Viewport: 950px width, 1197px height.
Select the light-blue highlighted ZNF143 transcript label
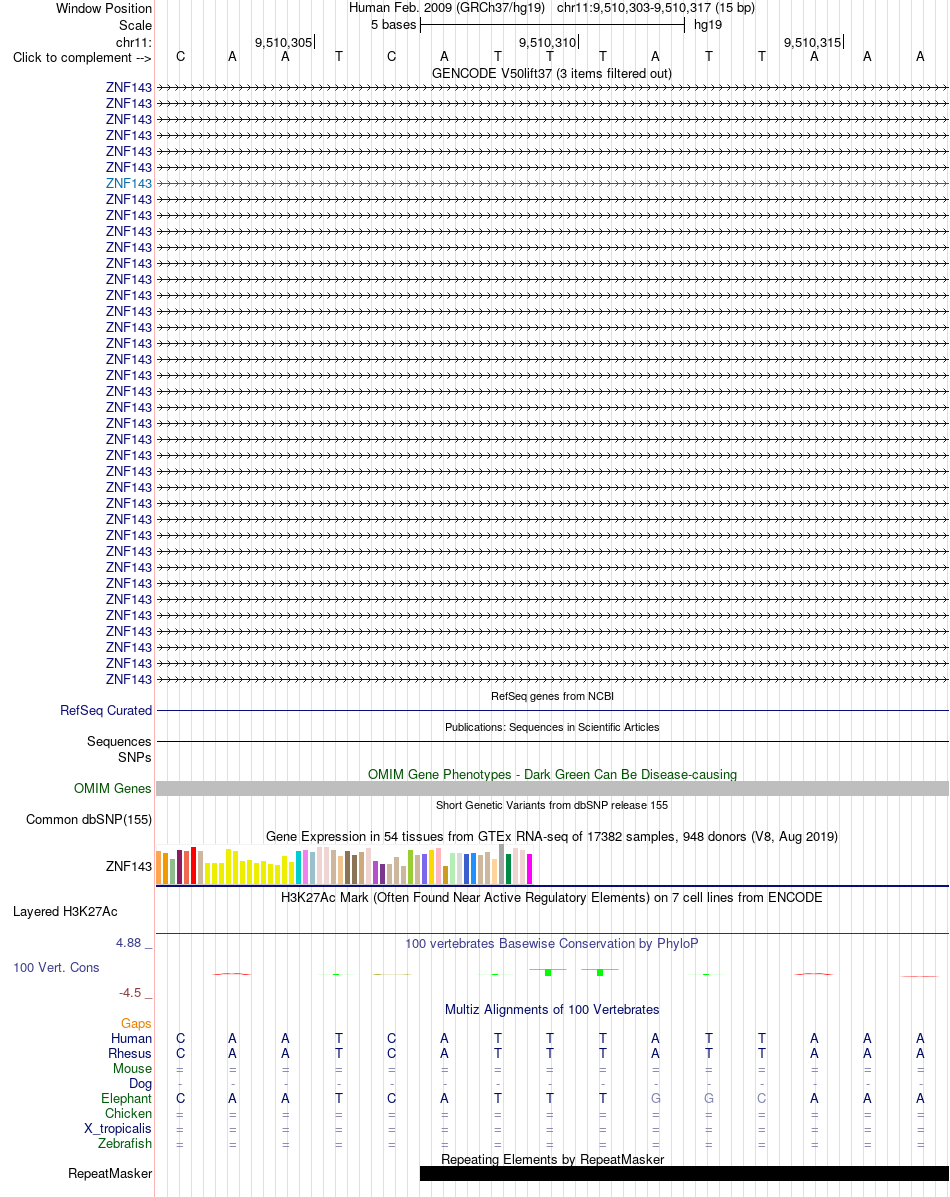pos(129,183)
